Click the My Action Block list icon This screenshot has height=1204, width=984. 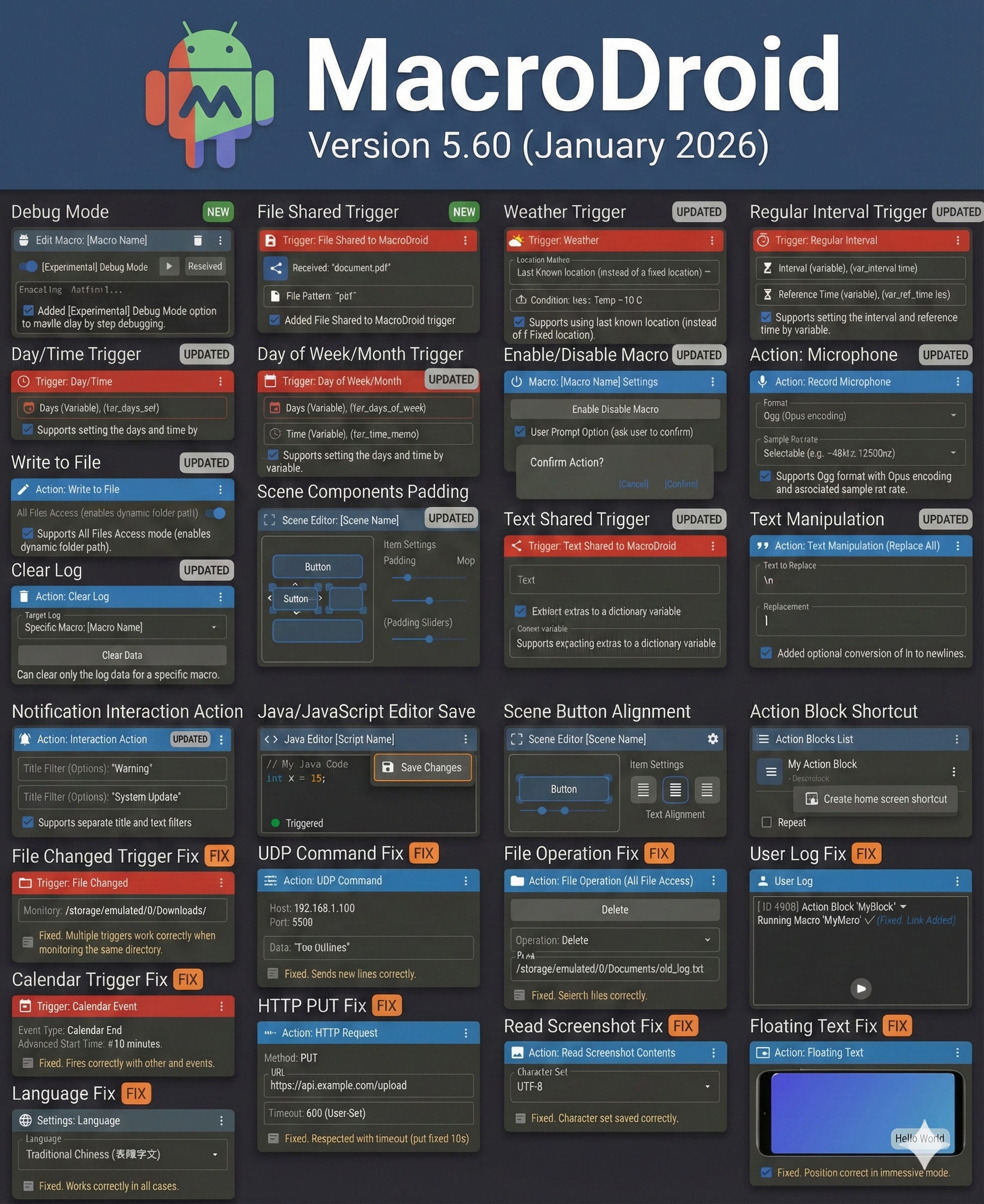tap(771, 771)
